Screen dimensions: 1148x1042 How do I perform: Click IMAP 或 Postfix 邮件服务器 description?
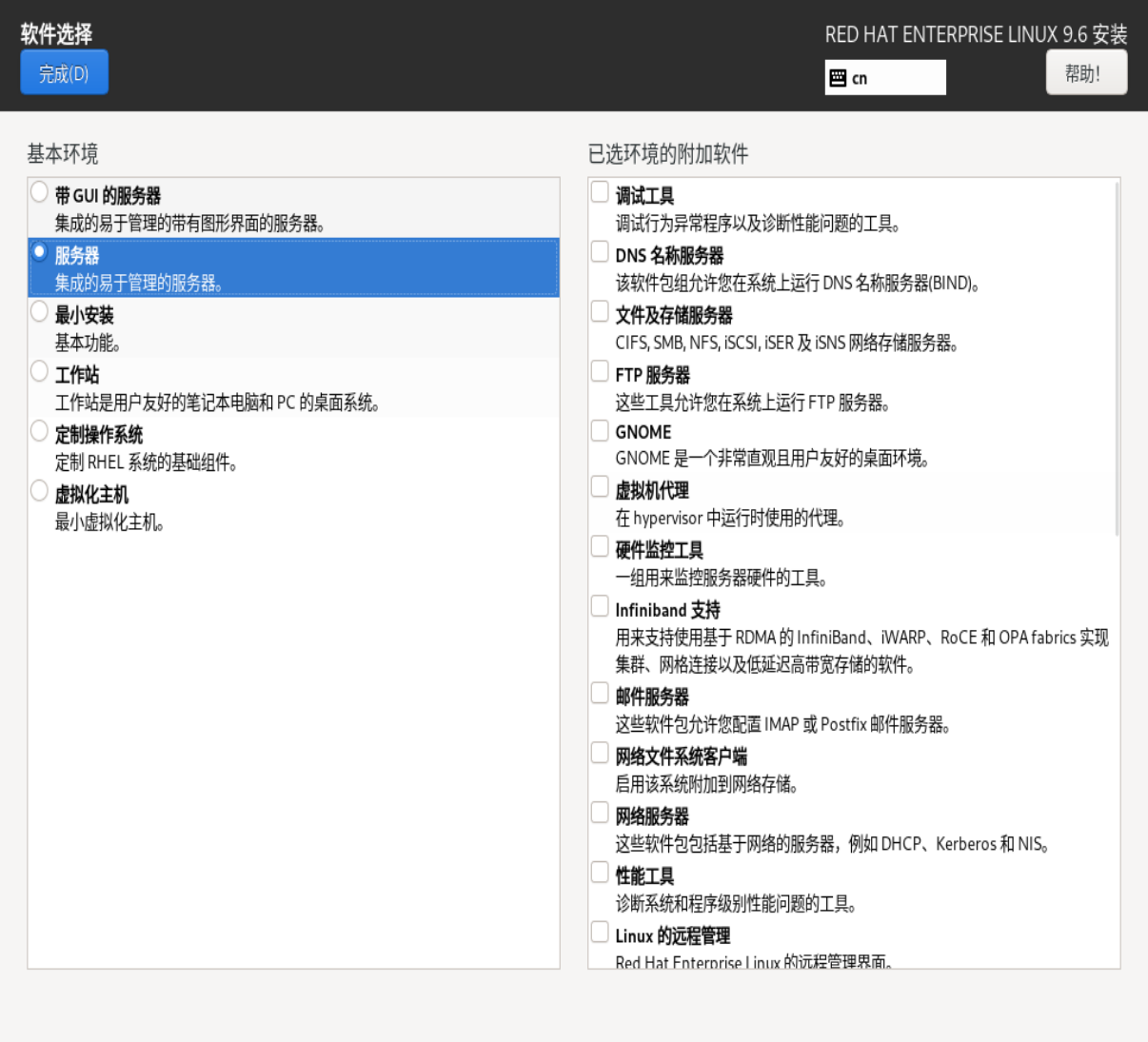(783, 725)
